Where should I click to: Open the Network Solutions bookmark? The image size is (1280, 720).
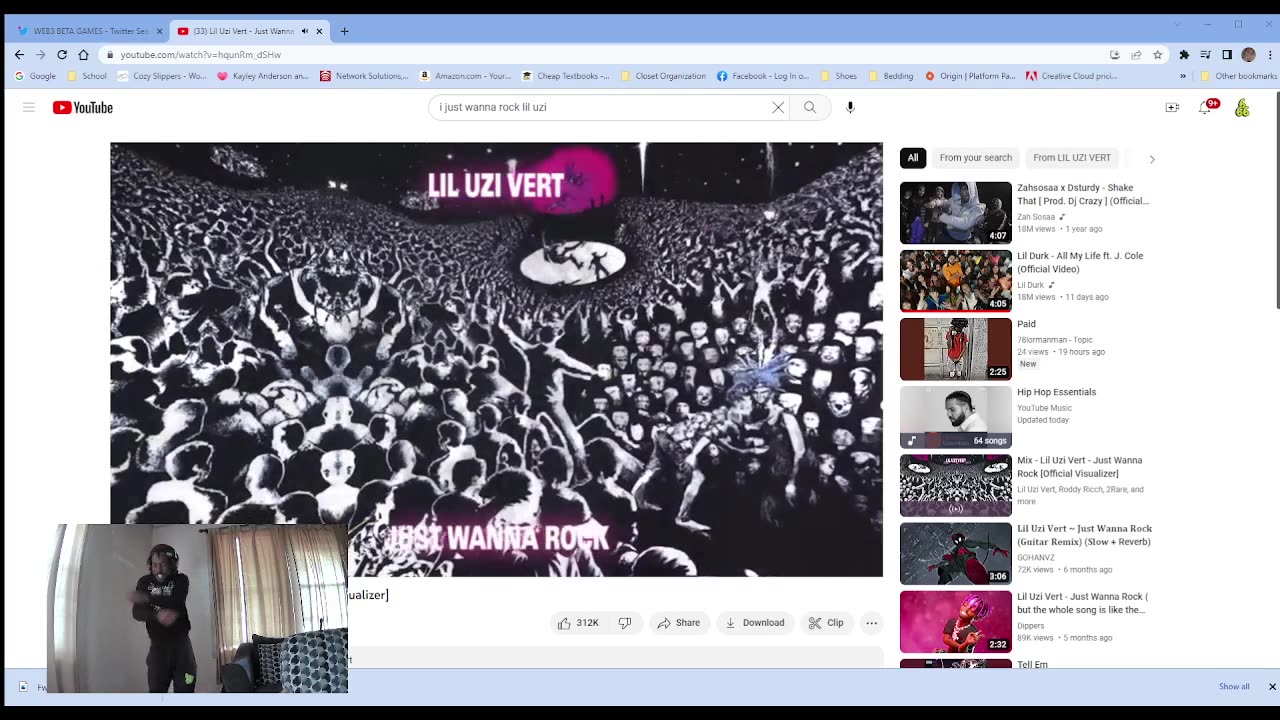click(364, 76)
